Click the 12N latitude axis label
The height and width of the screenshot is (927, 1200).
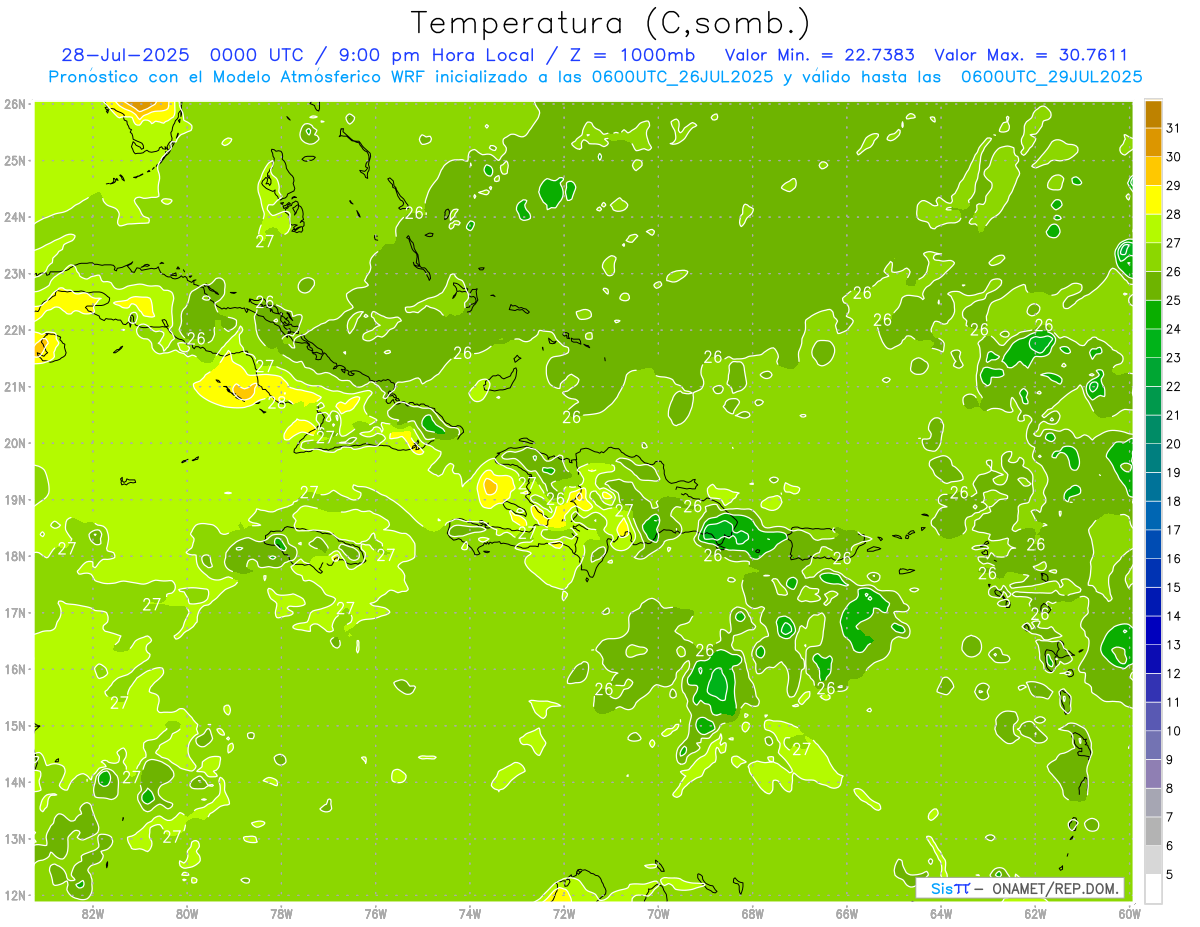coord(15,895)
